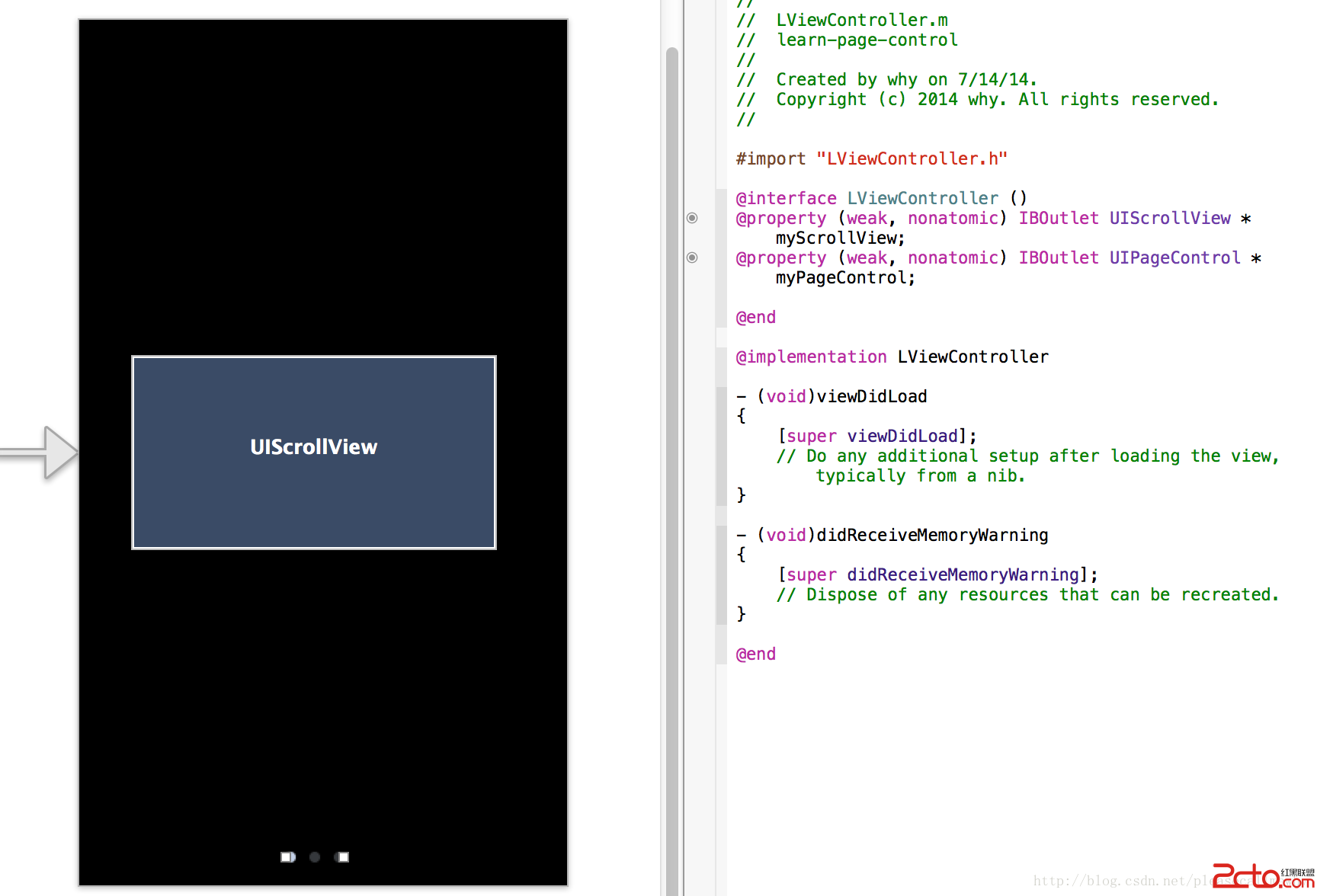Click the "LViewController.h" import string
The image size is (1317, 896).
tap(912, 159)
